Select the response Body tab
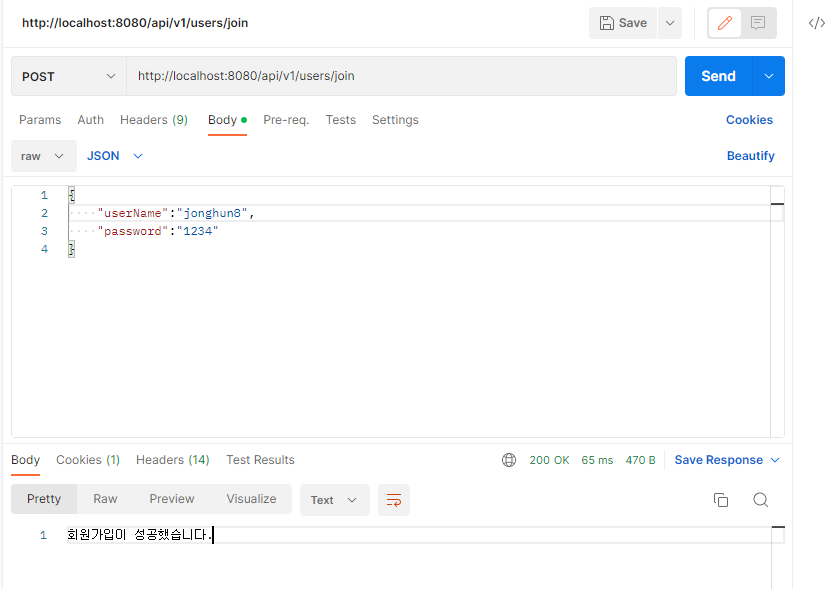This screenshot has width=830, height=589. pyautogui.click(x=25, y=460)
